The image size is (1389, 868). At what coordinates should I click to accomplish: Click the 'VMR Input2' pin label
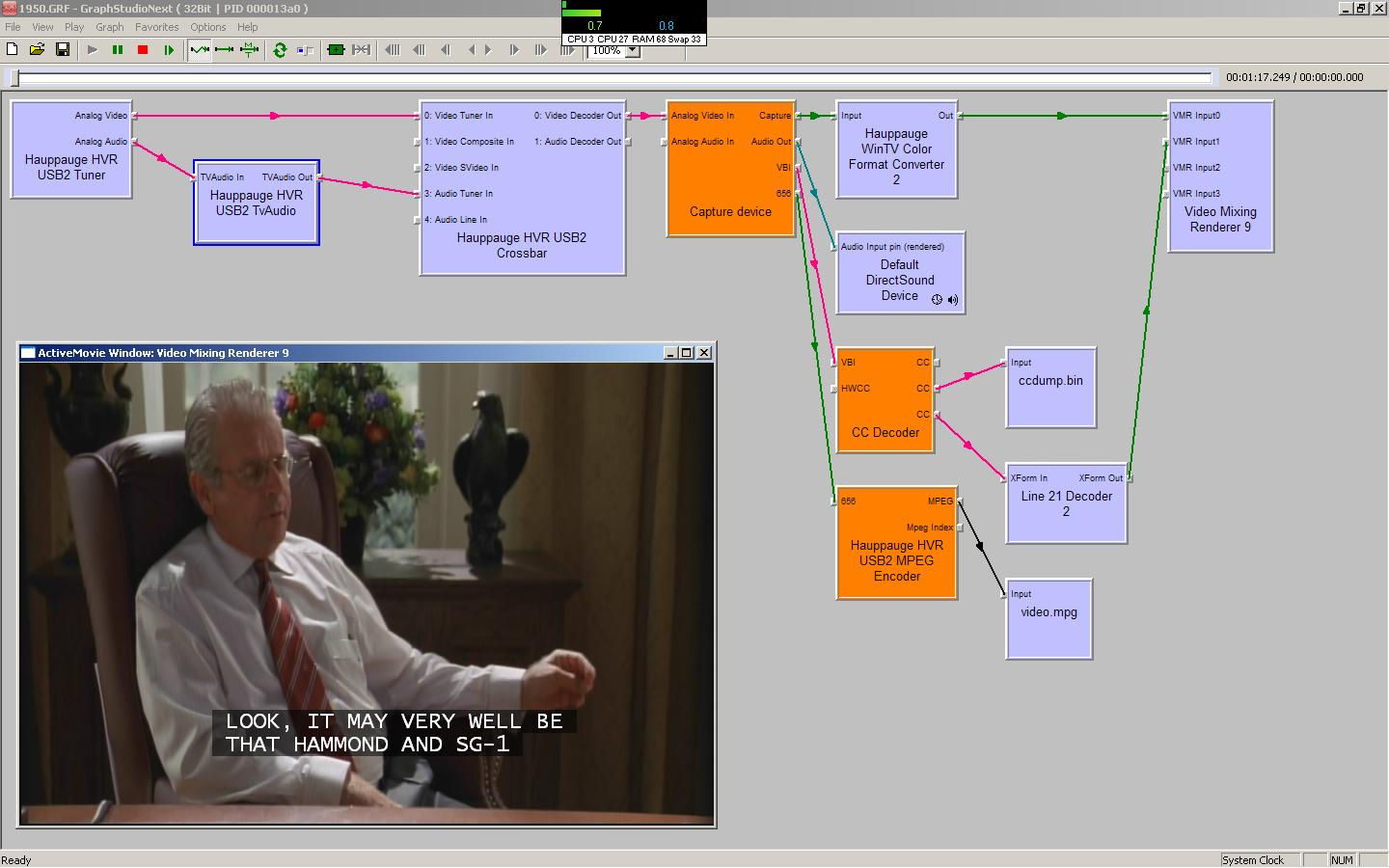[1196, 168]
